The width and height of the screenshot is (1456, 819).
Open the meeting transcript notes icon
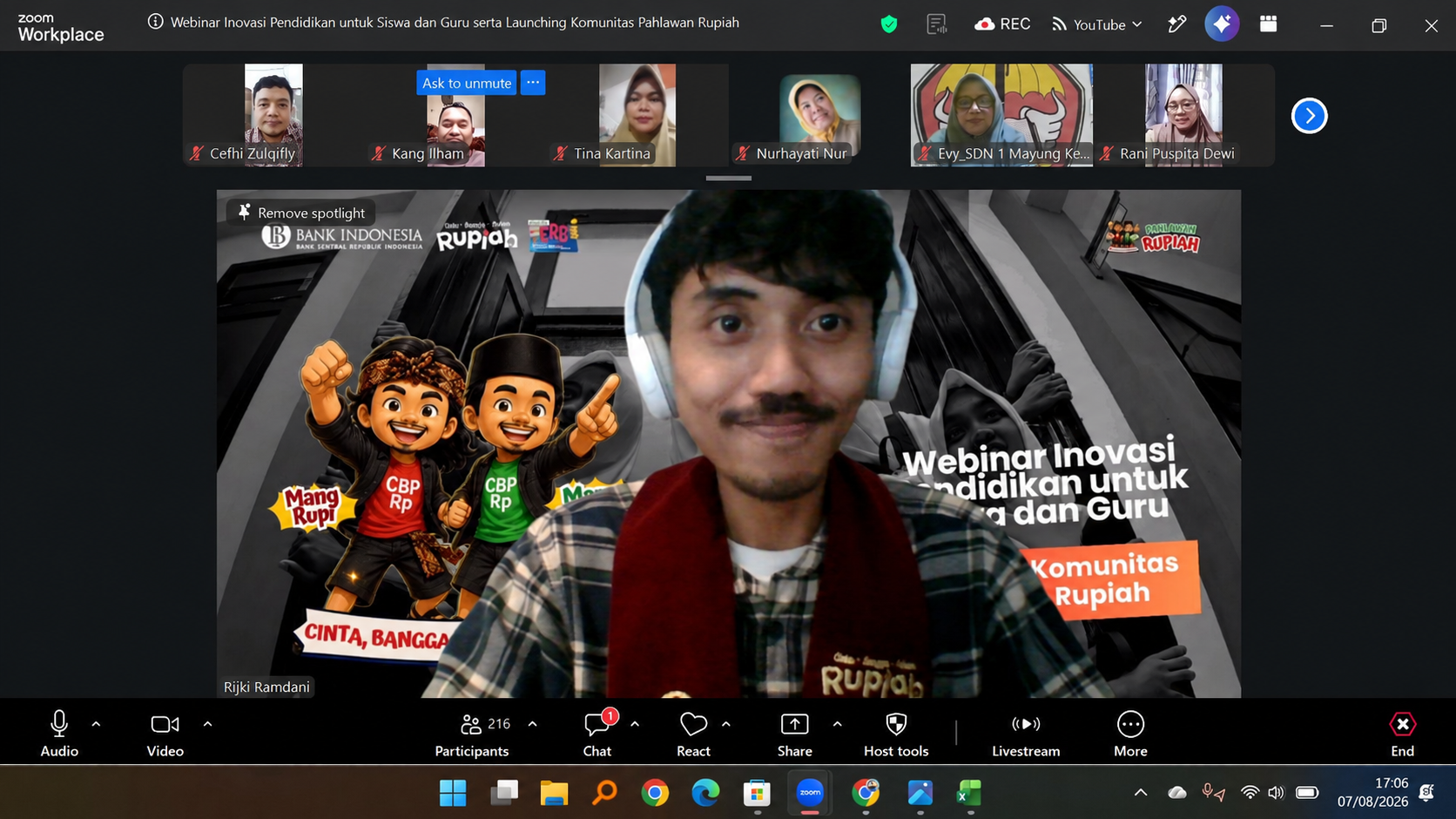pos(937,24)
